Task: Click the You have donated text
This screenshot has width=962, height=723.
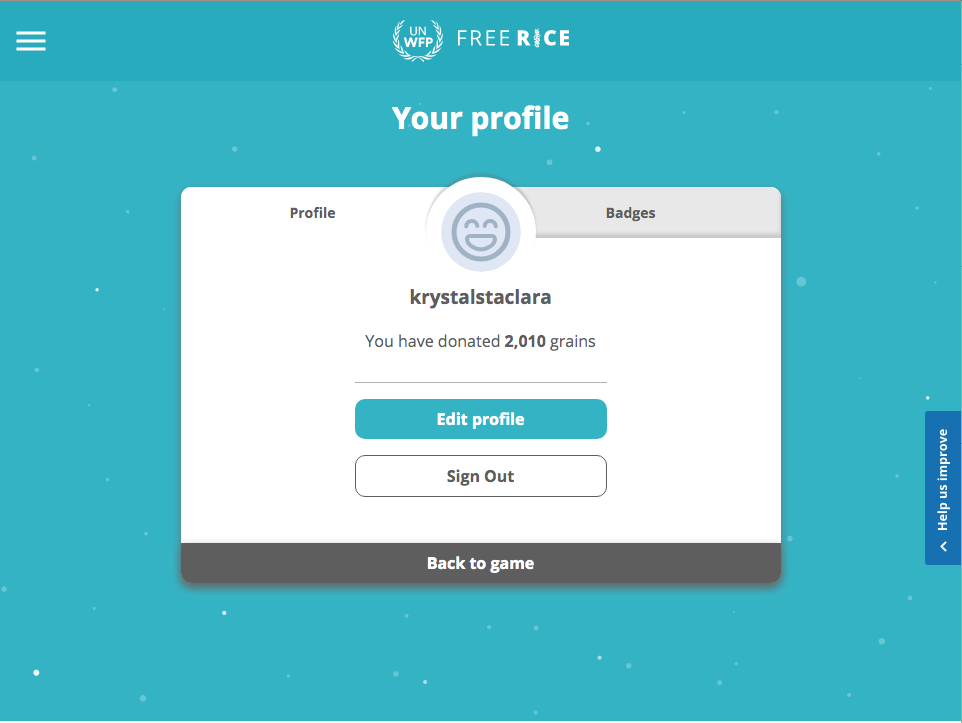Action: pyautogui.click(x=432, y=341)
